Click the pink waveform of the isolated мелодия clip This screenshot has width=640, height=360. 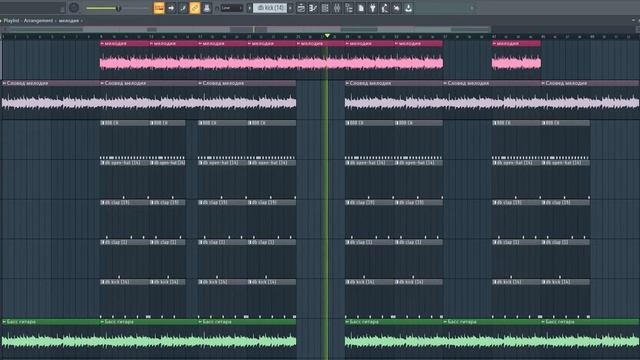pos(516,63)
